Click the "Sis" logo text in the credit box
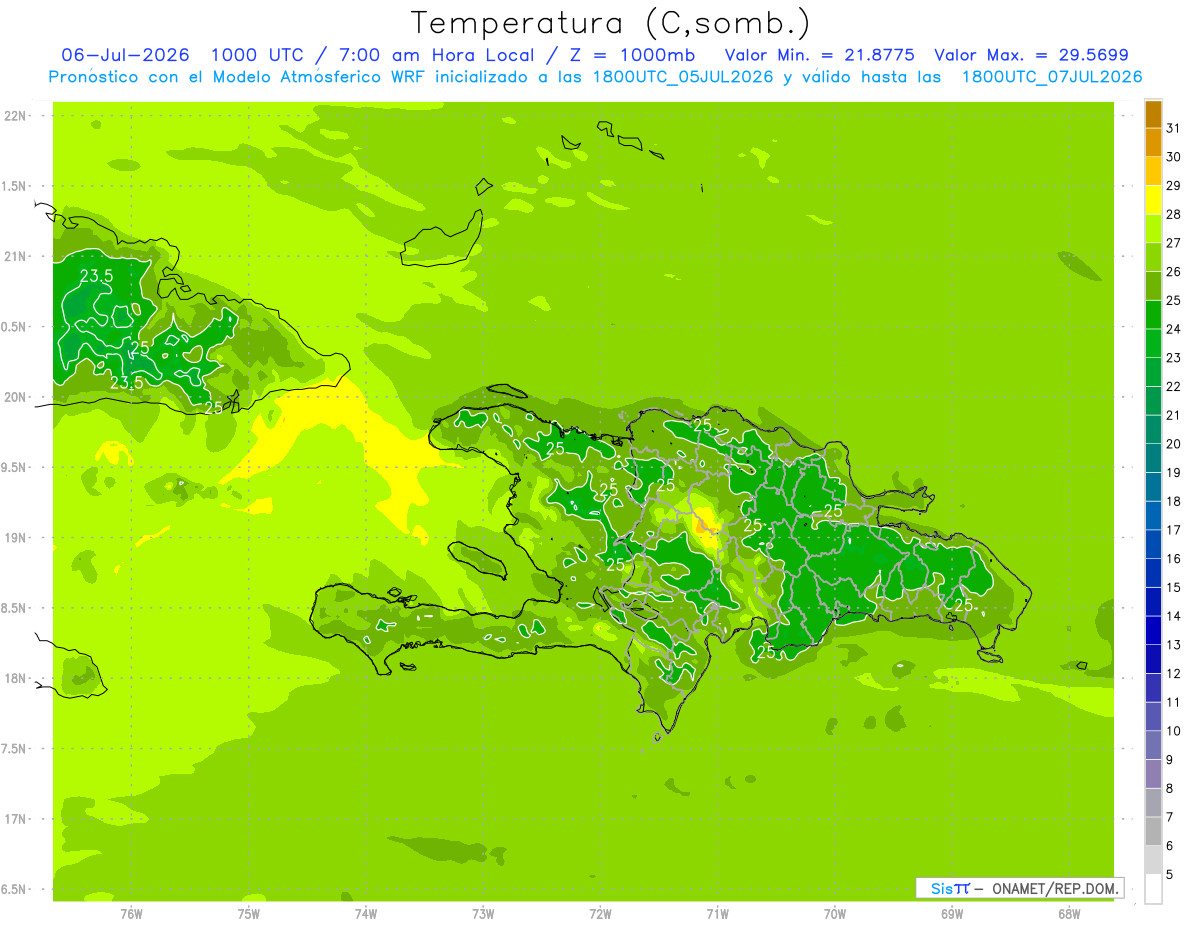 tap(941, 888)
